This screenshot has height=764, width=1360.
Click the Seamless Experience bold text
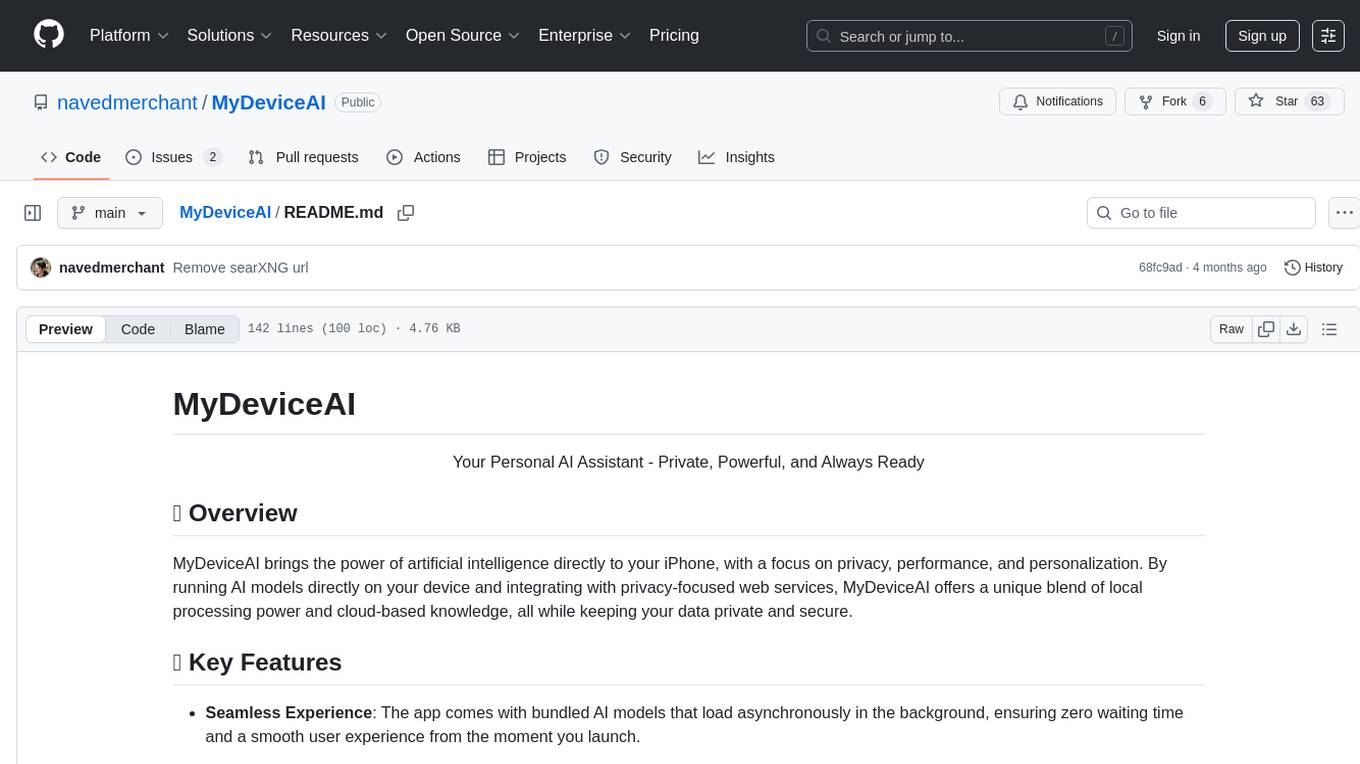click(289, 713)
